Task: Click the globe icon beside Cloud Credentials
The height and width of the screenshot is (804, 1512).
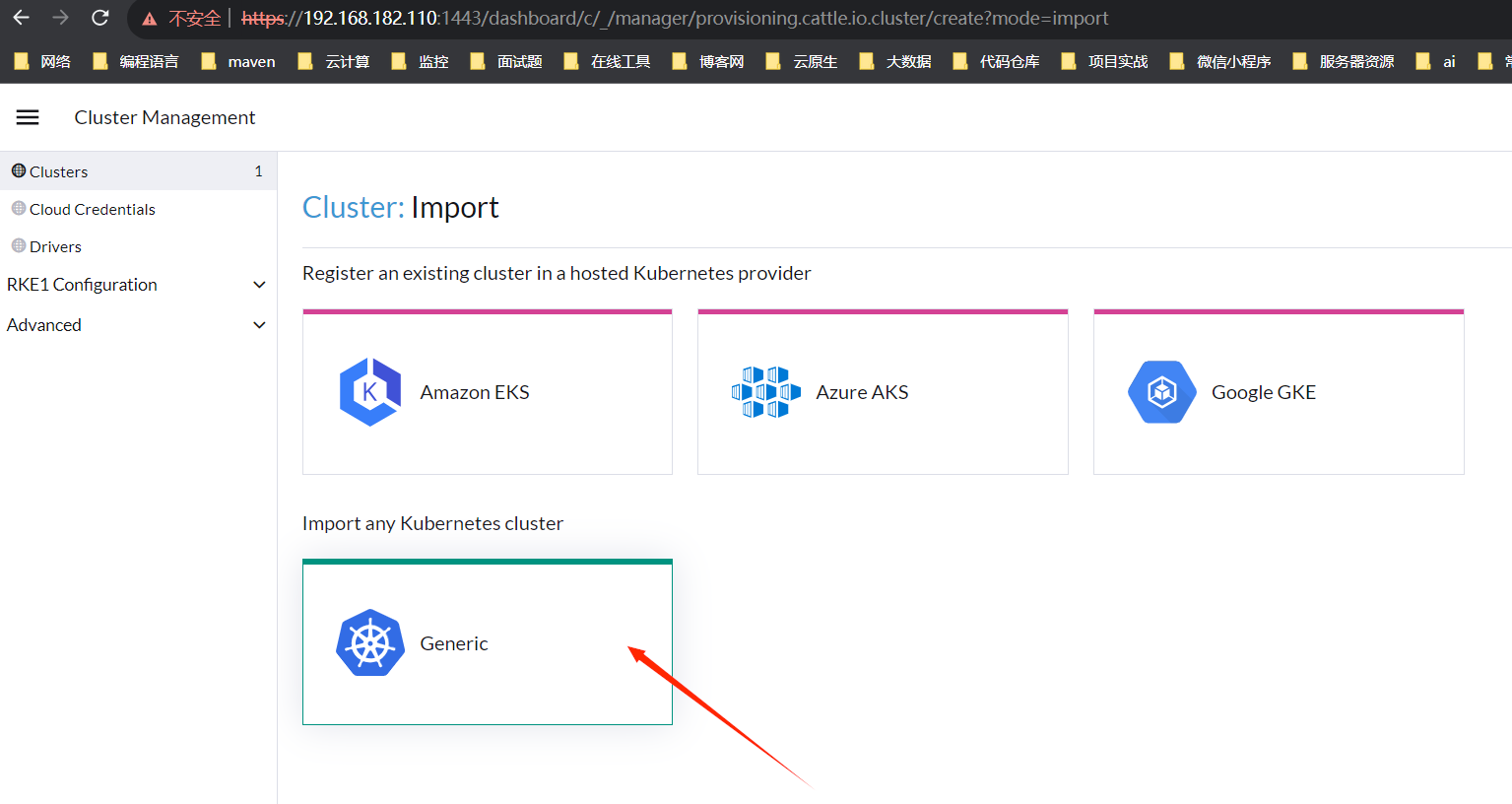Action: [x=19, y=208]
